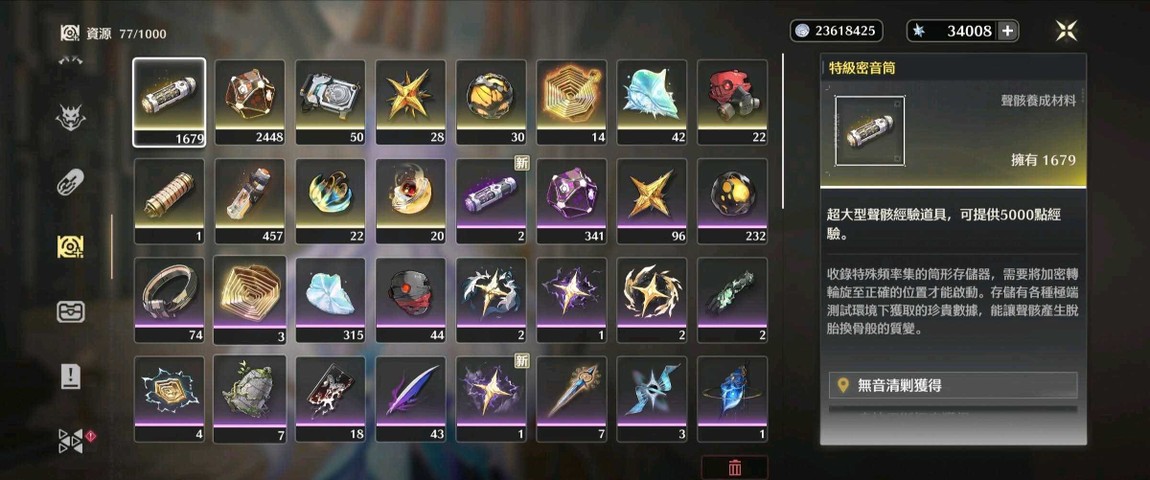Open the exclamation quest items category
1150x480 pixels.
pyautogui.click(x=71, y=377)
